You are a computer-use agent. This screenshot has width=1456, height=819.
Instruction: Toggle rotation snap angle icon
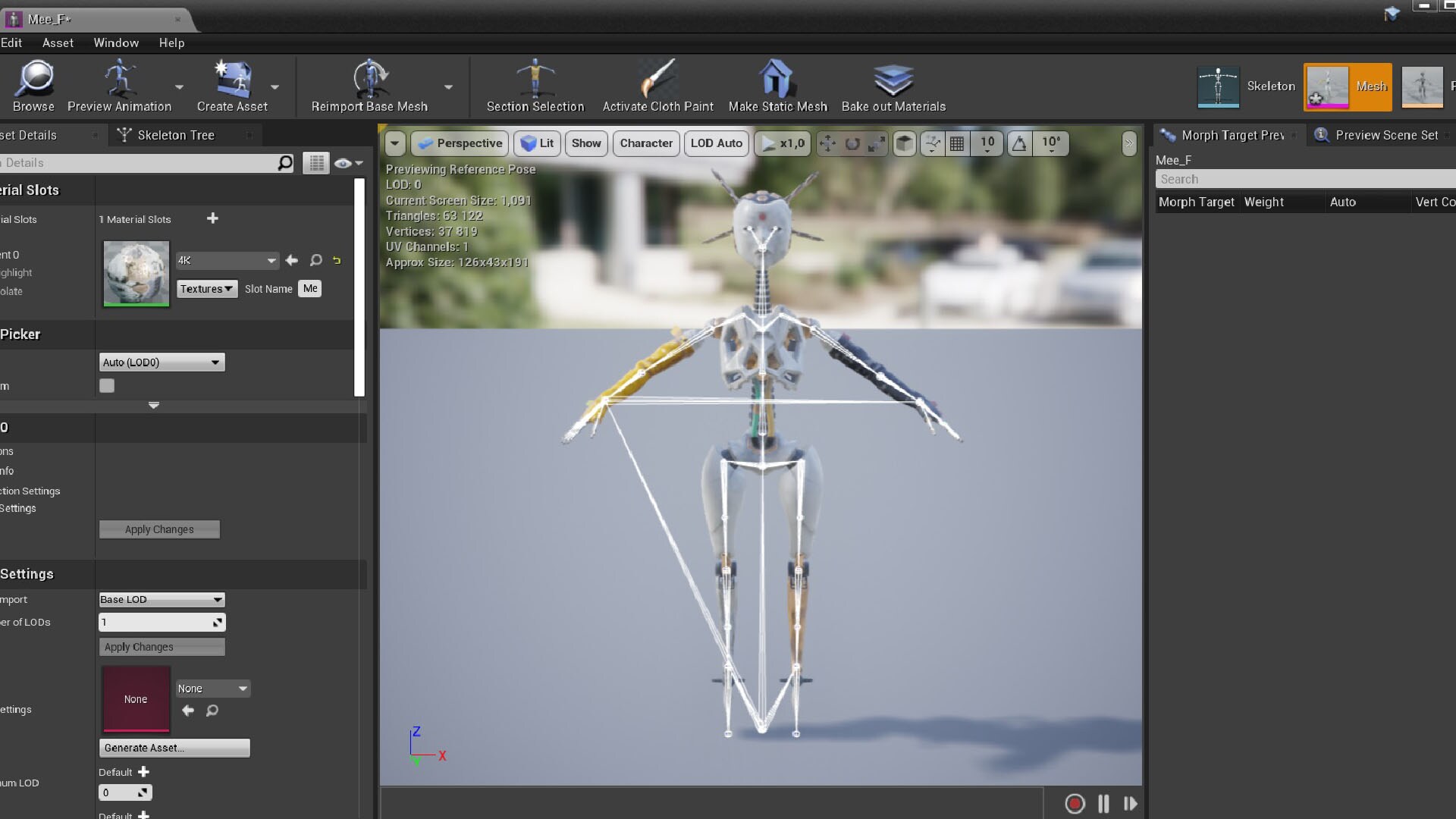coord(1019,143)
